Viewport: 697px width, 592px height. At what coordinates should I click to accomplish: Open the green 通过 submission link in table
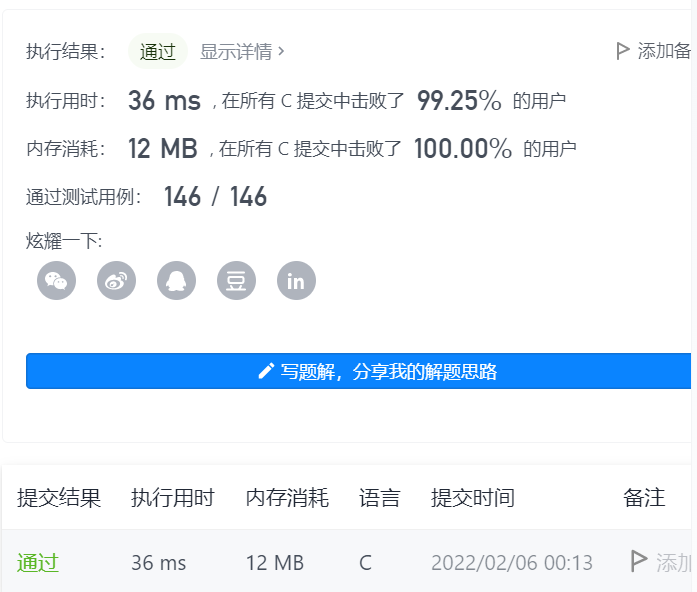pos(38,563)
